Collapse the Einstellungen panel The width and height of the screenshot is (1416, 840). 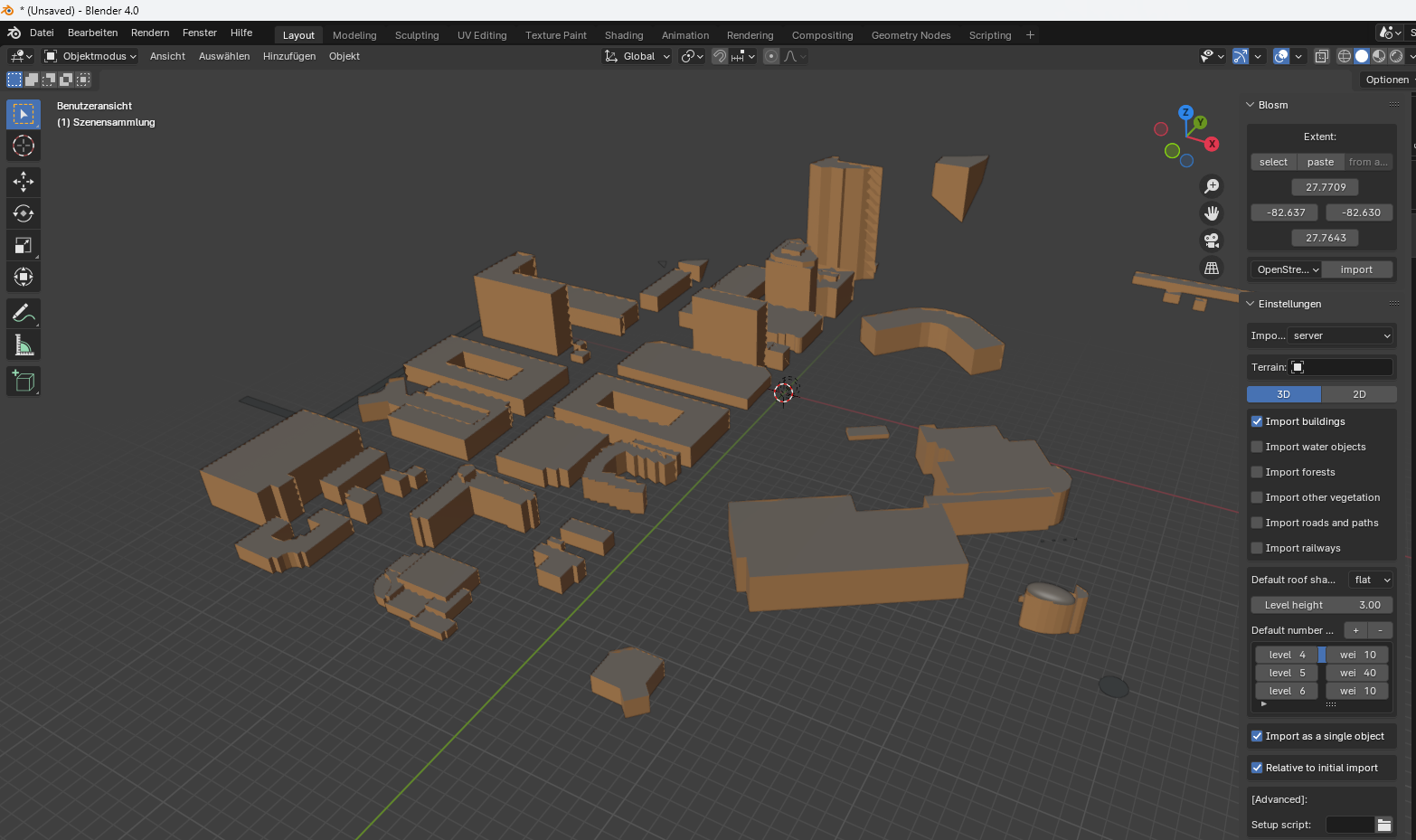1251,304
